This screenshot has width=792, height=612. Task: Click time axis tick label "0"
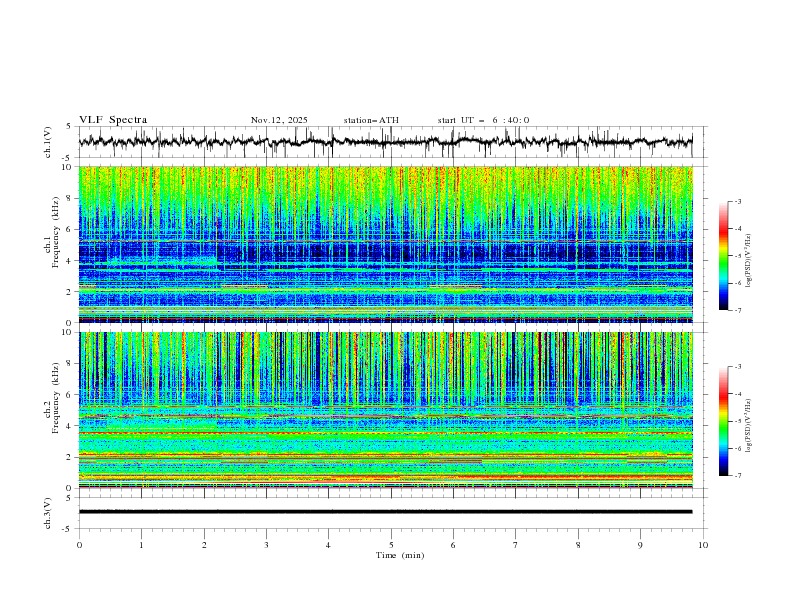(x=79, y=545)
